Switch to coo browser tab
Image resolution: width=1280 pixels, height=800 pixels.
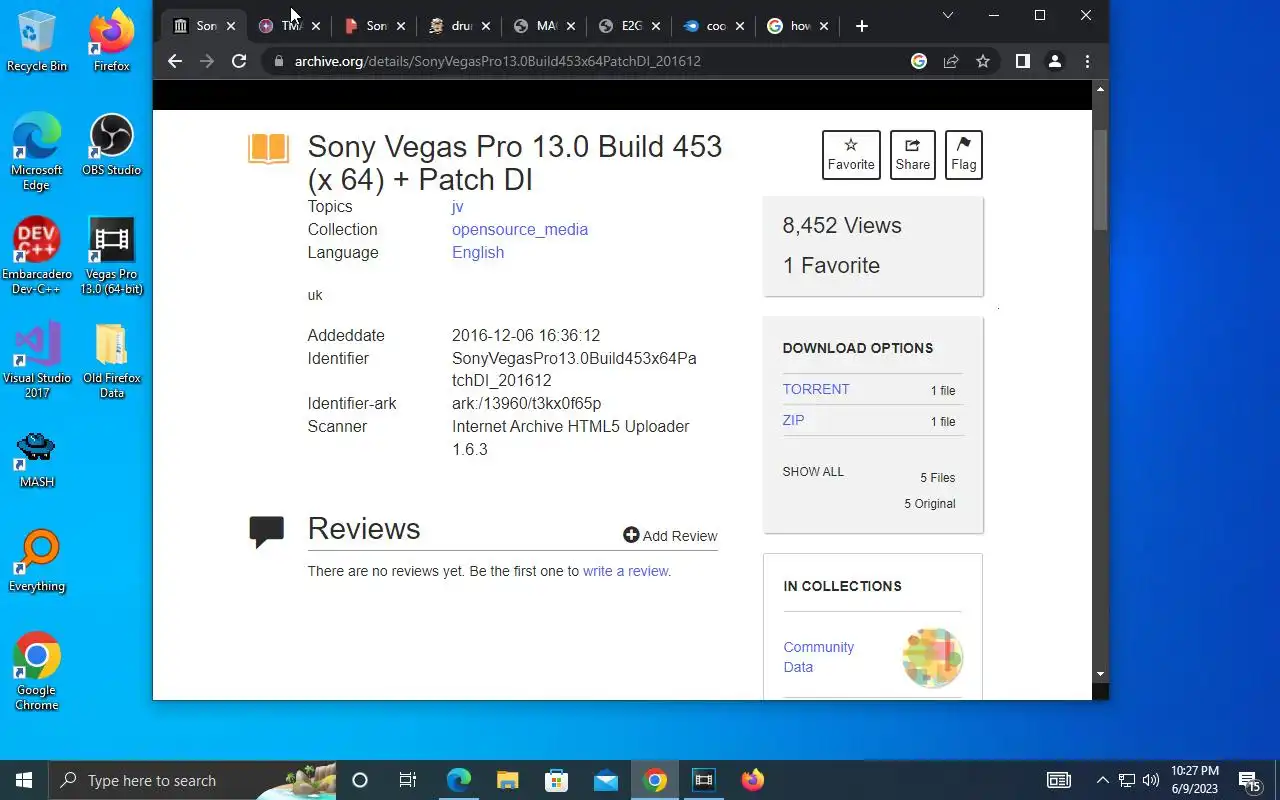[715, 26]
